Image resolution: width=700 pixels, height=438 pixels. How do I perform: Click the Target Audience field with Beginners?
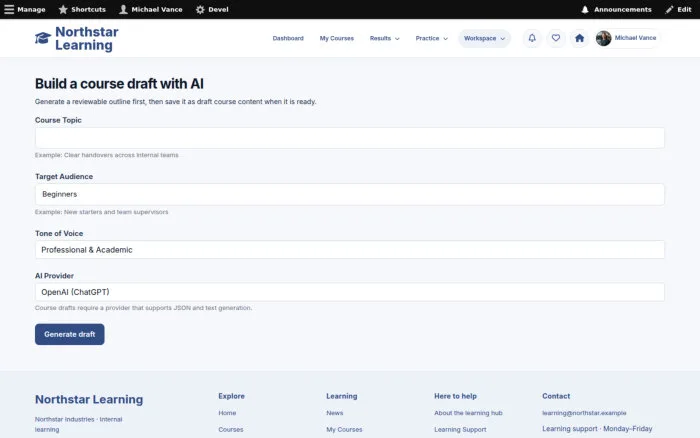pyautogui.click(x=350, y=194)
